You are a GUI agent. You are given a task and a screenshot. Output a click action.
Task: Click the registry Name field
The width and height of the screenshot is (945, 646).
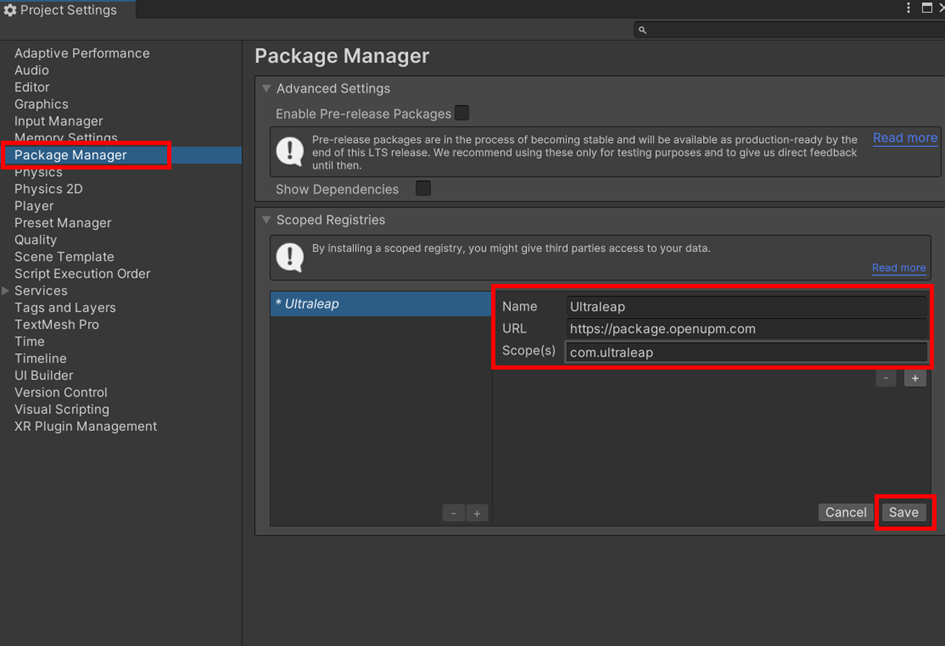[x=746, y=306]
